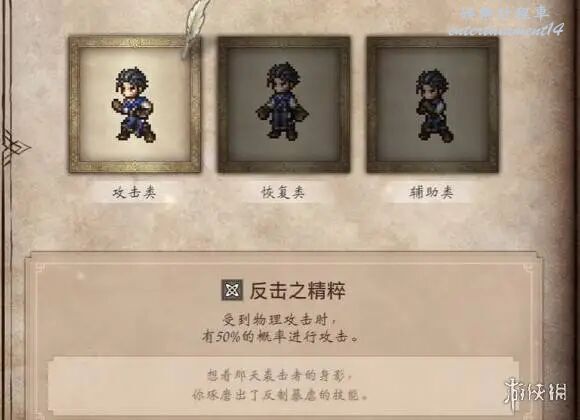Click the skill flavor text box

pyautogui.click(x=283, y=386)
